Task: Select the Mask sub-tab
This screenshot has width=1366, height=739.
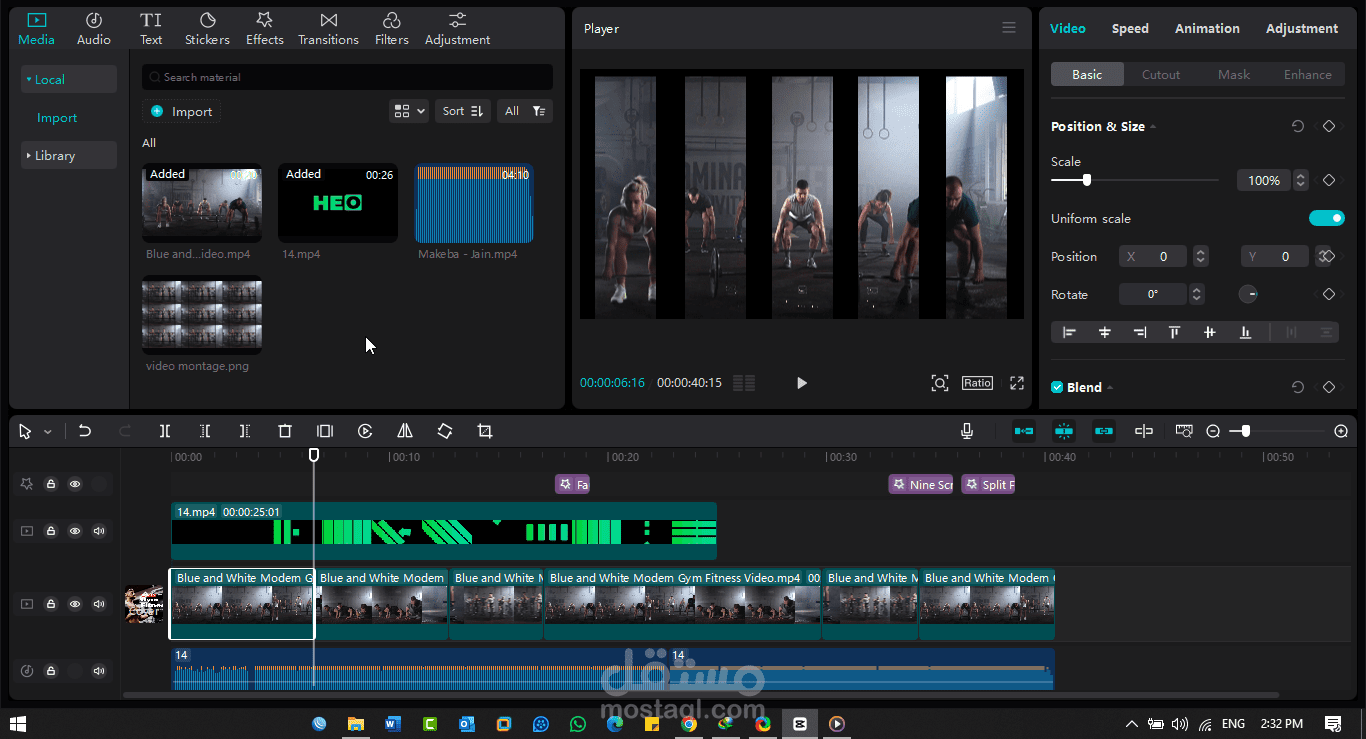Action: click(1234, 74)
